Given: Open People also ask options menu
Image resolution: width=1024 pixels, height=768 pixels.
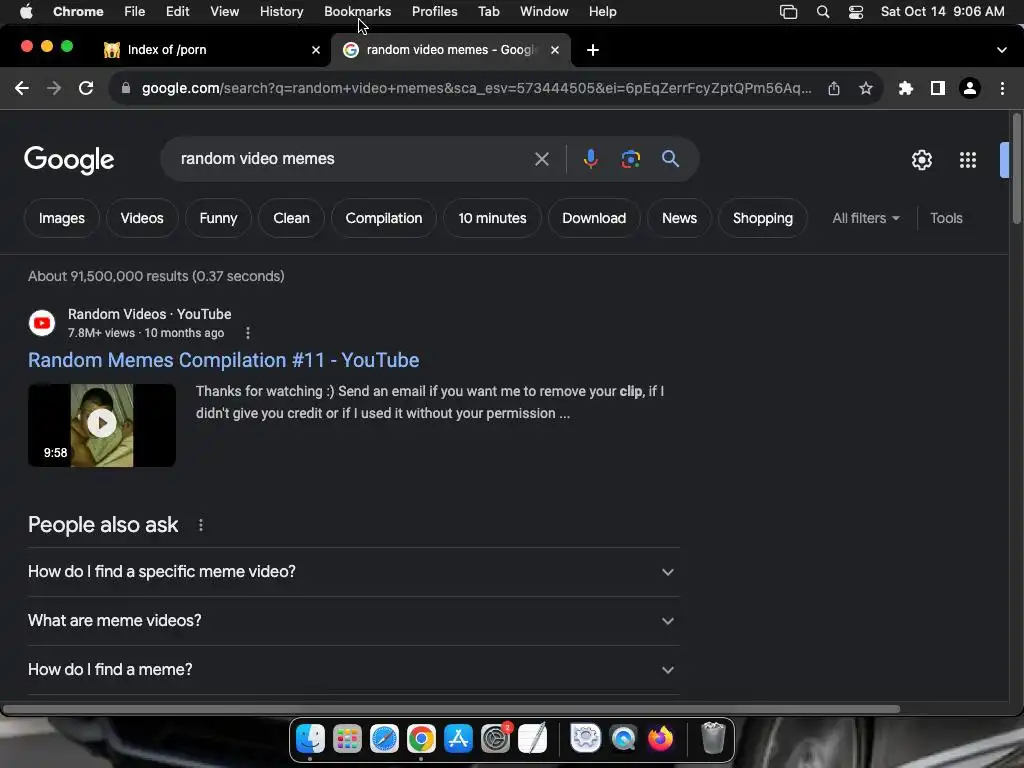Looking at the screenshot, I should tap(200, 525).
